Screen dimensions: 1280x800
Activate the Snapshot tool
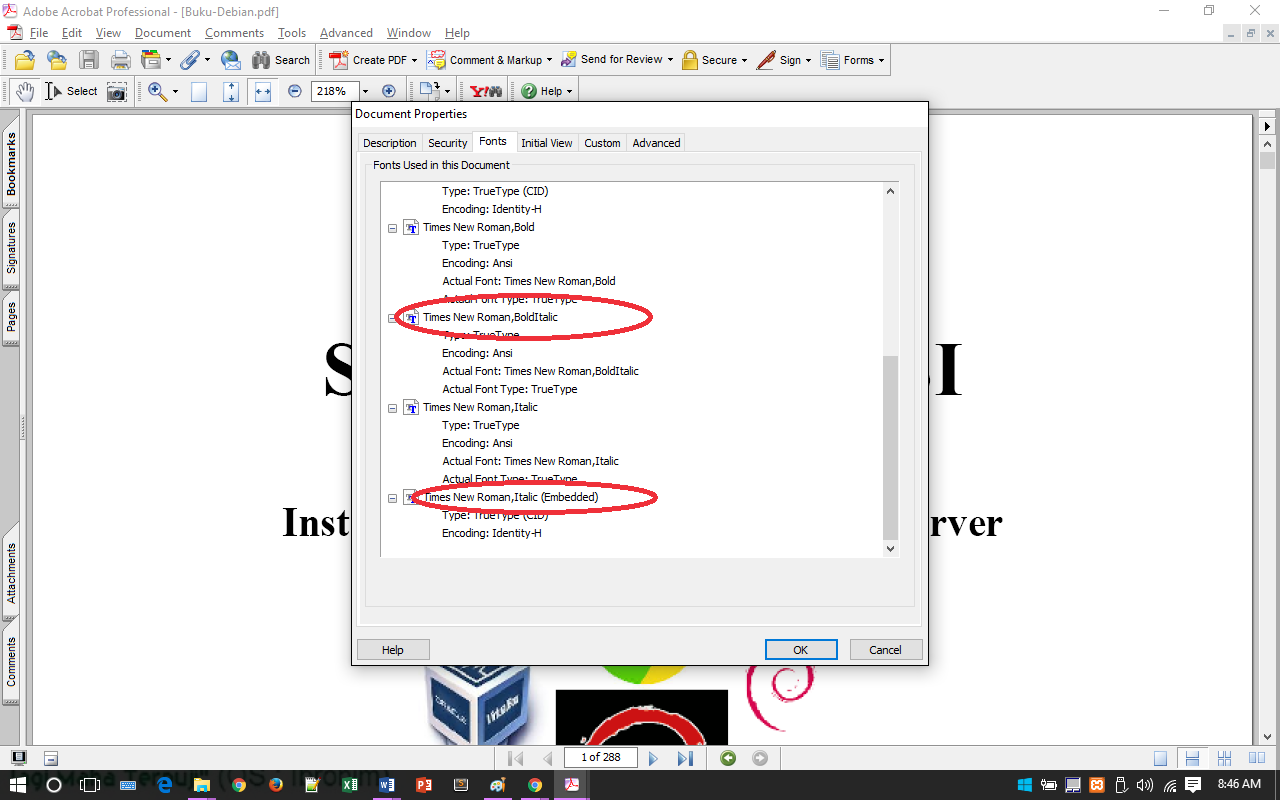(x=117, y=91)
